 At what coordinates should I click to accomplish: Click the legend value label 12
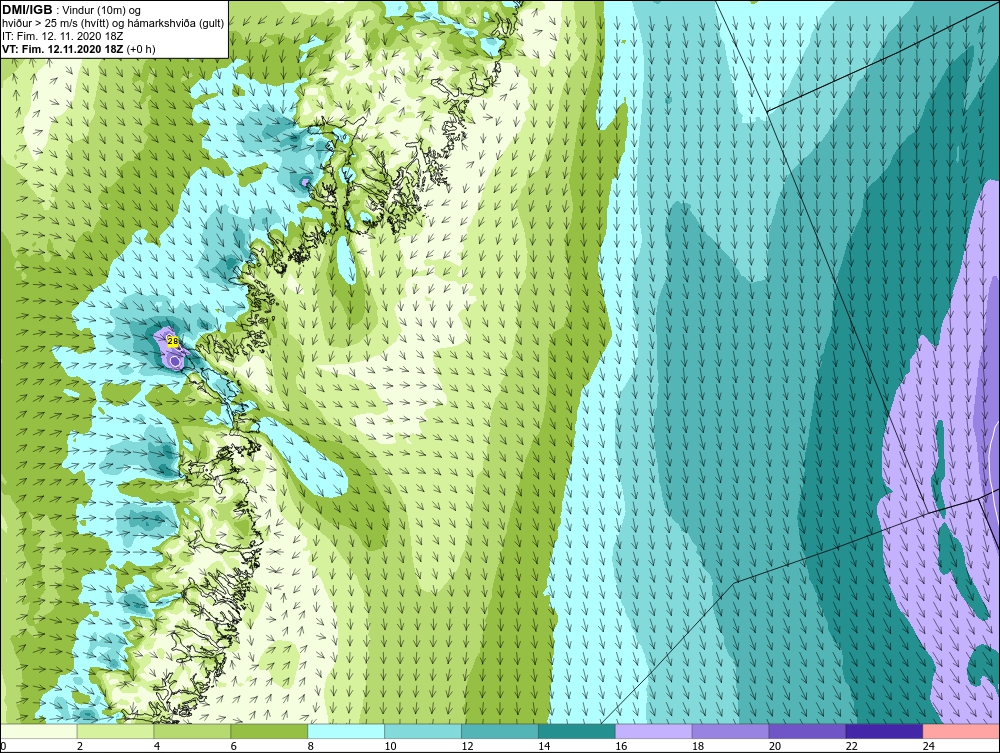pyautogui.click(x=467, y=746)
